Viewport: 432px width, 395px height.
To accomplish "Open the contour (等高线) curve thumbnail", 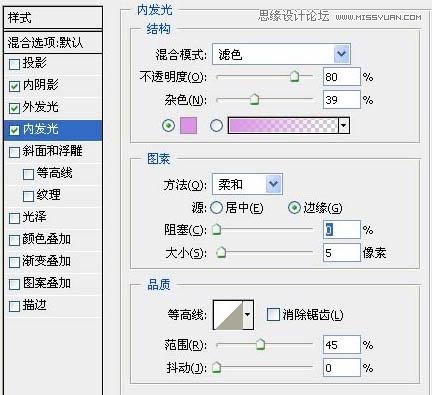I will coord(228,315).
